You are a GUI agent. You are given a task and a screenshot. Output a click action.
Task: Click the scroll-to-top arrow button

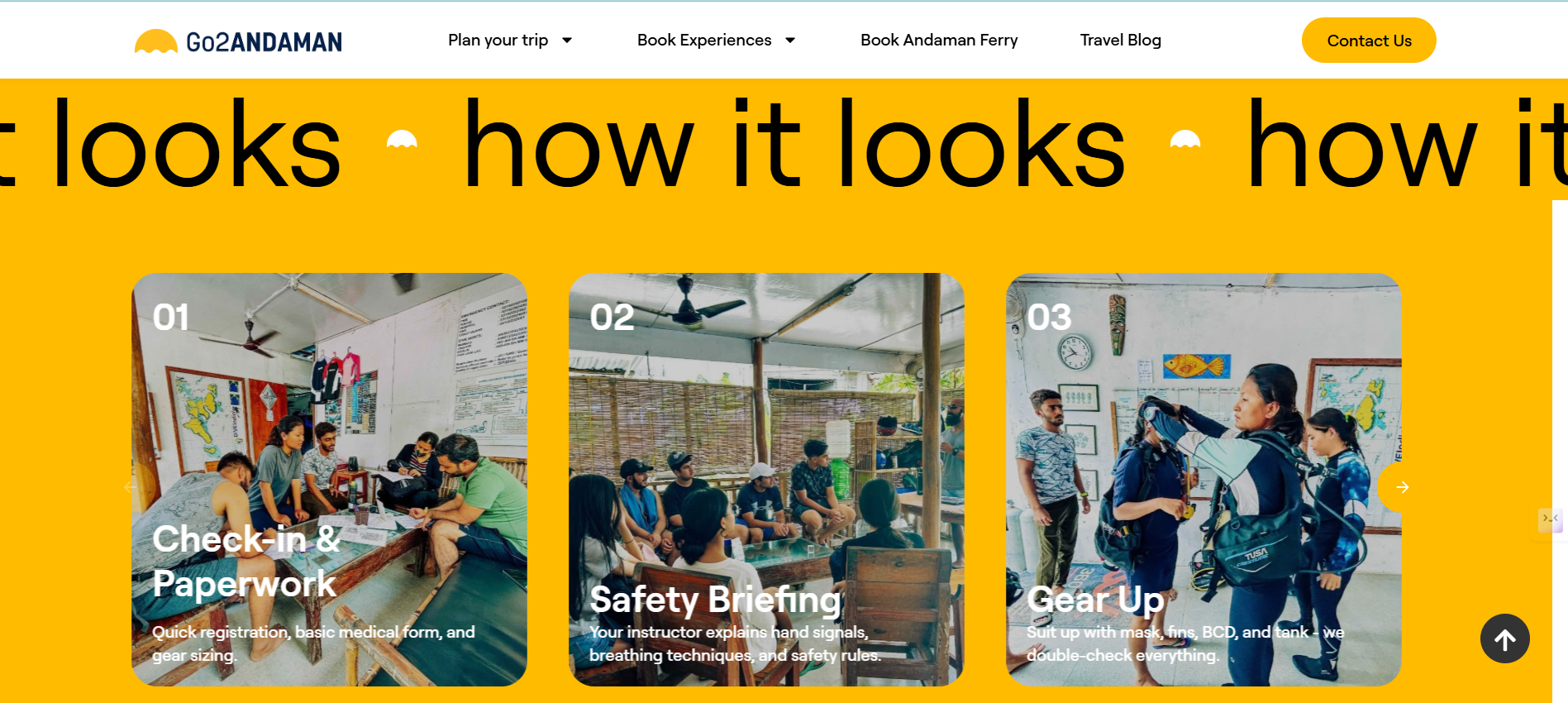1504,638
